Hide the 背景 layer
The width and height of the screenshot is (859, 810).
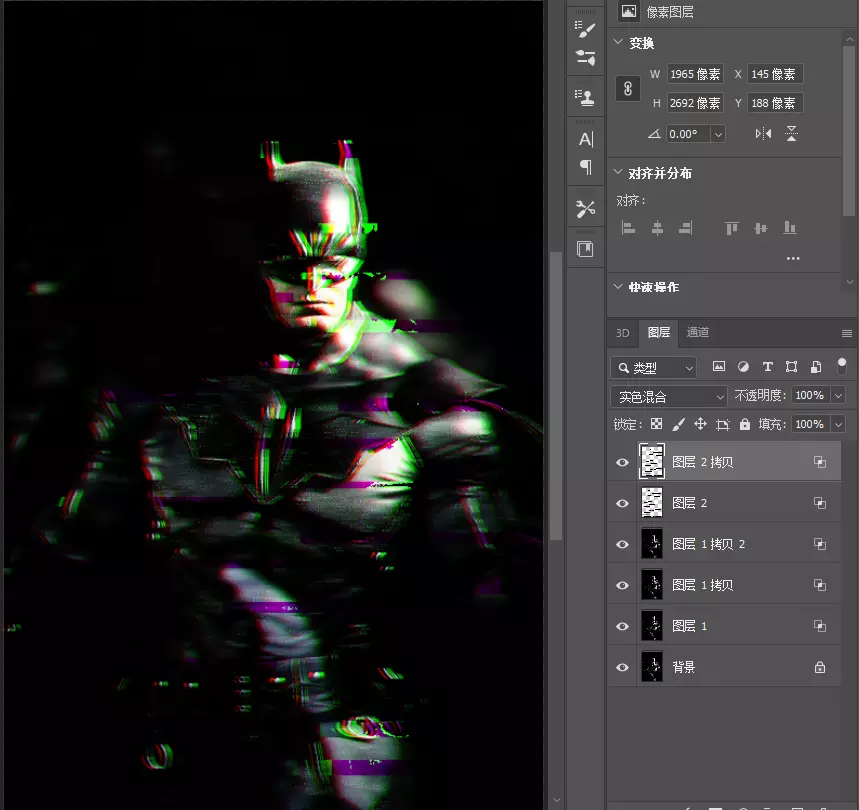(x=622, y=668)
